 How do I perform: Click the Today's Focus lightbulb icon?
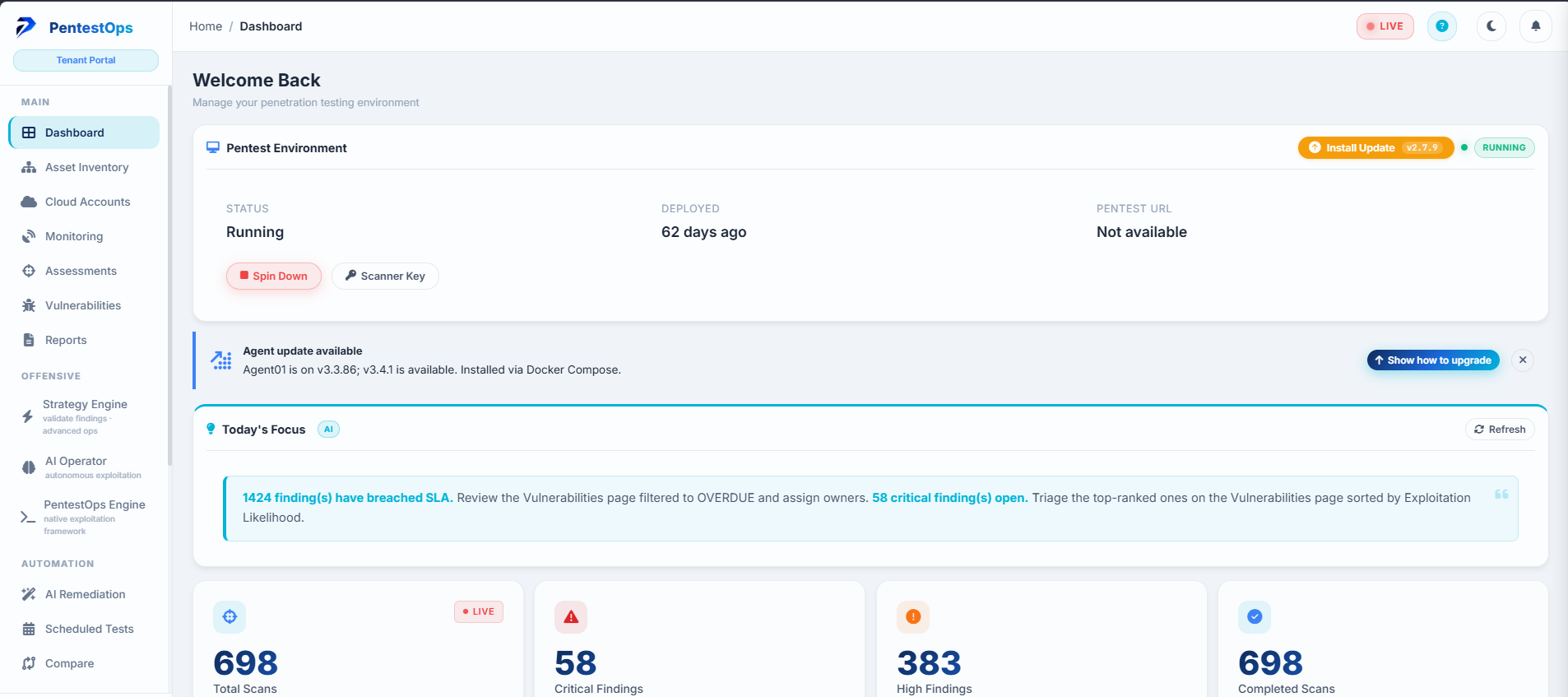211,429
